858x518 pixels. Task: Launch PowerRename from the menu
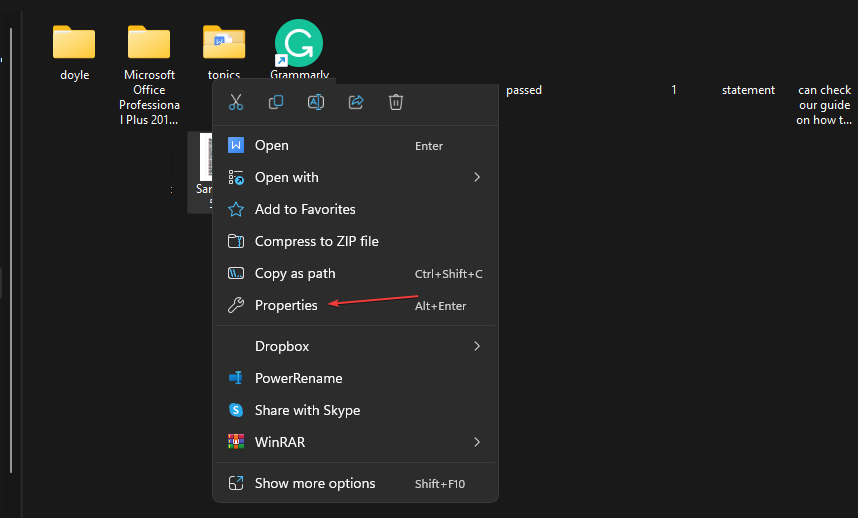click(298, 378)
